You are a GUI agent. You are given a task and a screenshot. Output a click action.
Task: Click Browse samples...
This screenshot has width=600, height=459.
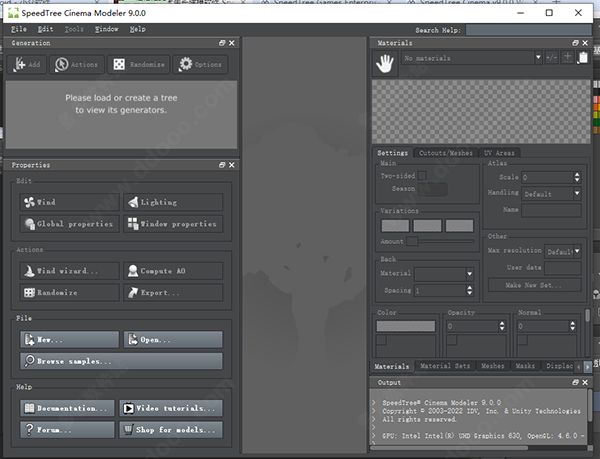coord(121,361)
